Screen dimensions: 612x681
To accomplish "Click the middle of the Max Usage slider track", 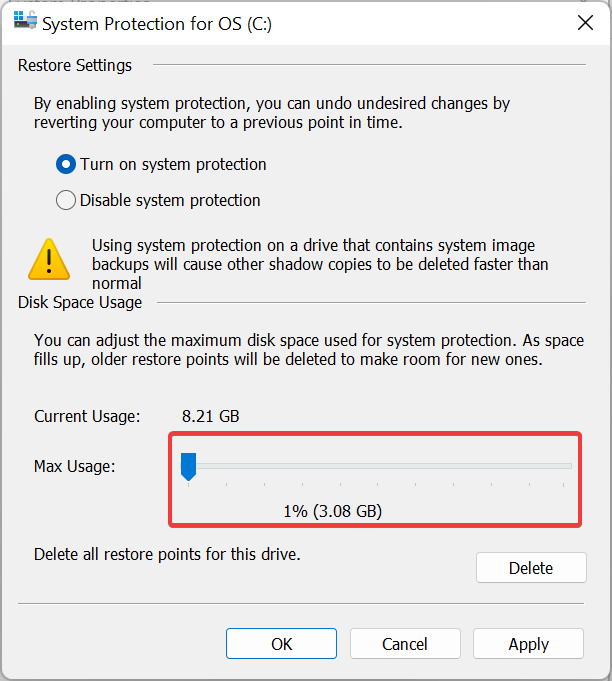I will pyautogui.click(x=376, y=466).
